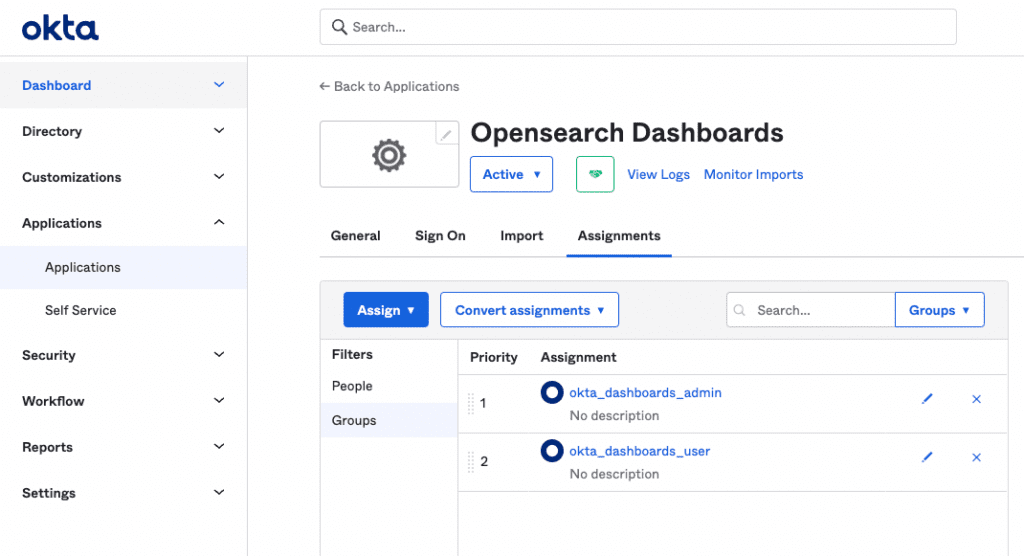1024x556 pixels.
Task: Open the Convert assignments dropdown
Action: pos(529,310)
